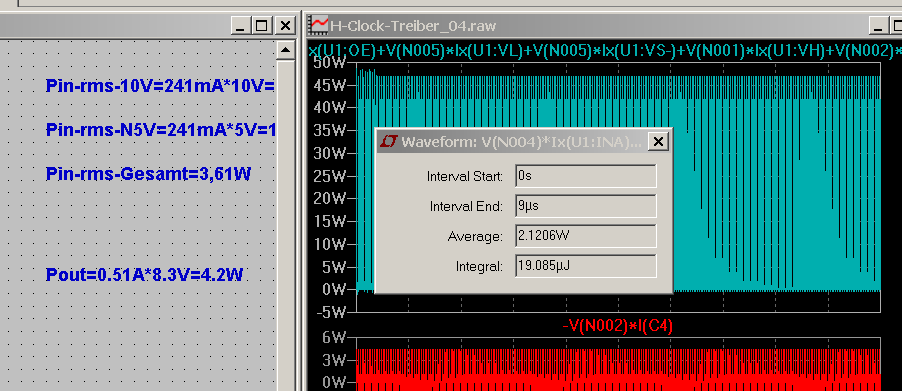902x391 pixels.
Task: Click the Interval End label
Action: coord(467,206)
